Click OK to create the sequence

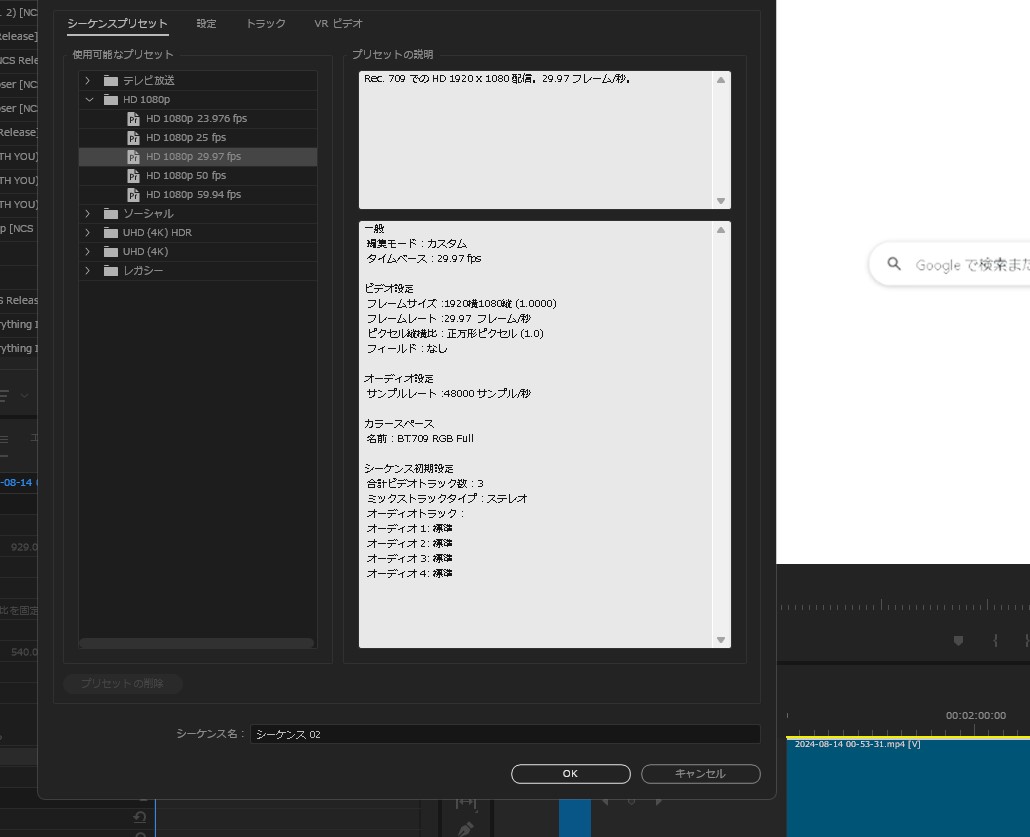click(x=570, y=773)
